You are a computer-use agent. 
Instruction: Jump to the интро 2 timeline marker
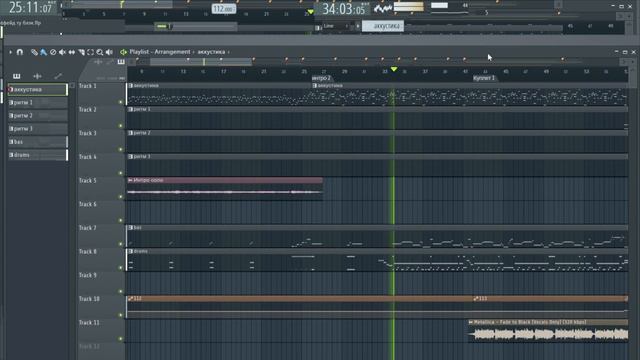coord(321,78)
